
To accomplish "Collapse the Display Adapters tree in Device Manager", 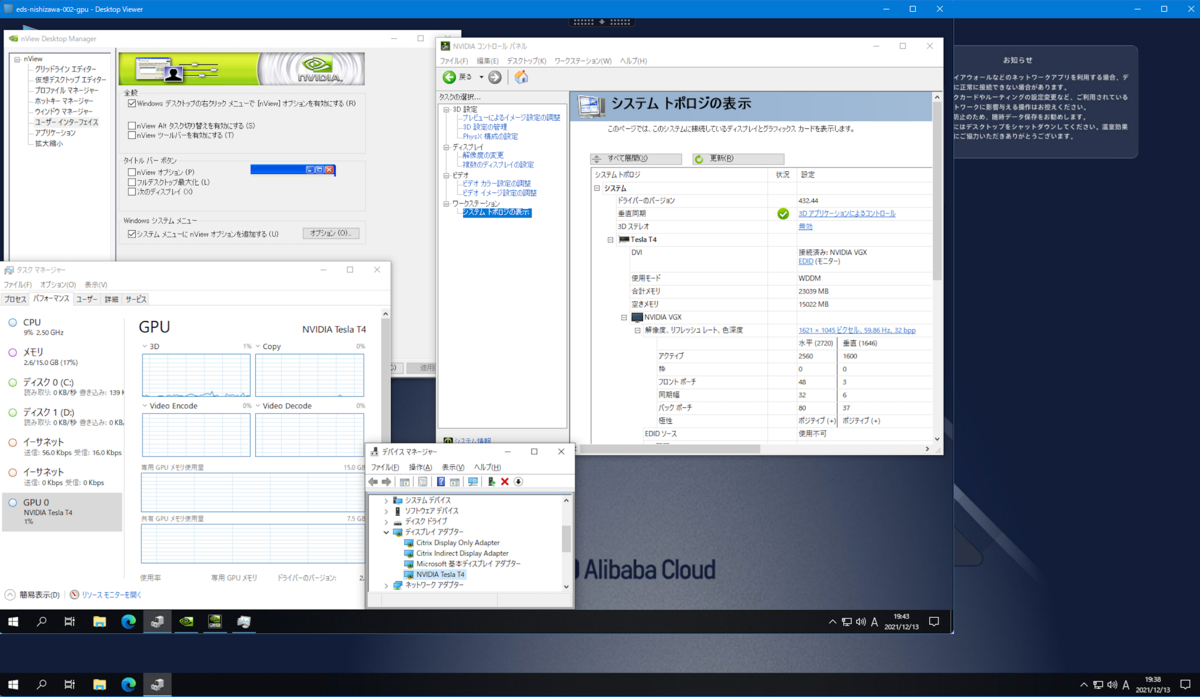I will pyautogui.click(x=386, y=533).
